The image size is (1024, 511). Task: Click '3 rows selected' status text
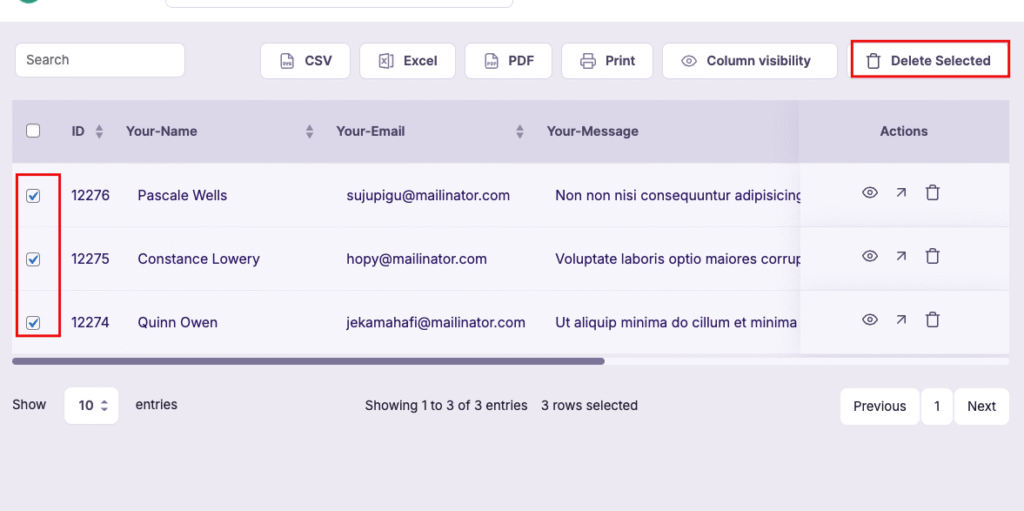click(x=589, y=406)
